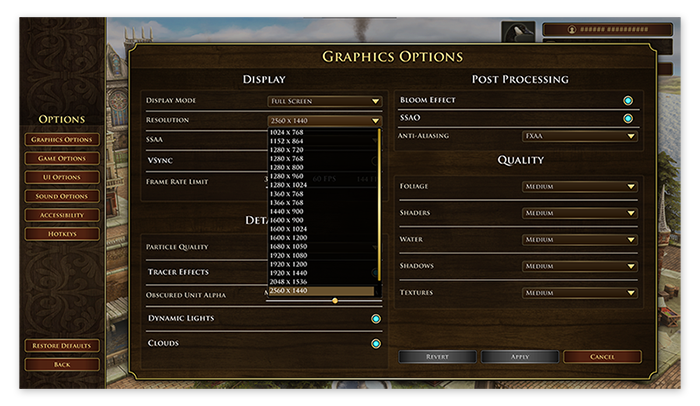Open the Foliage quality dropdown
Viewport: 700px width, 406px height.
click(x=579, y=186)
